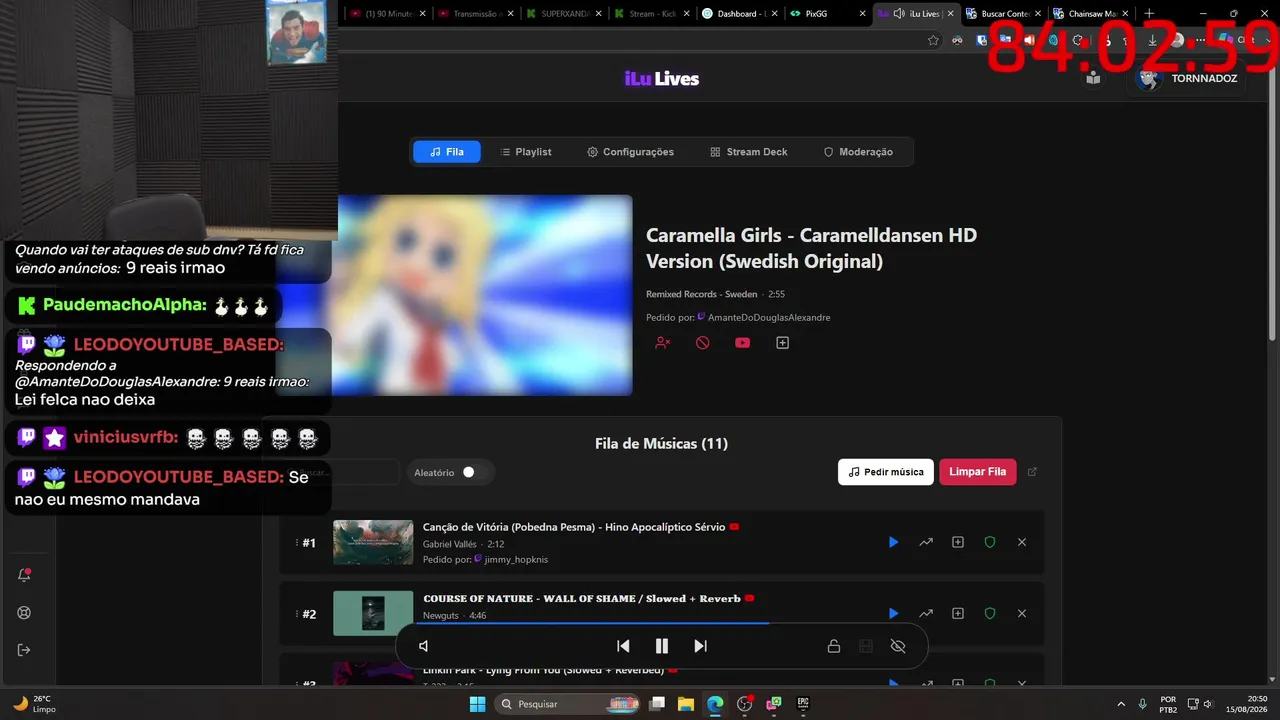
Task: Open the support lifebuoy icon in sidebar
Action: coord(25,613)
